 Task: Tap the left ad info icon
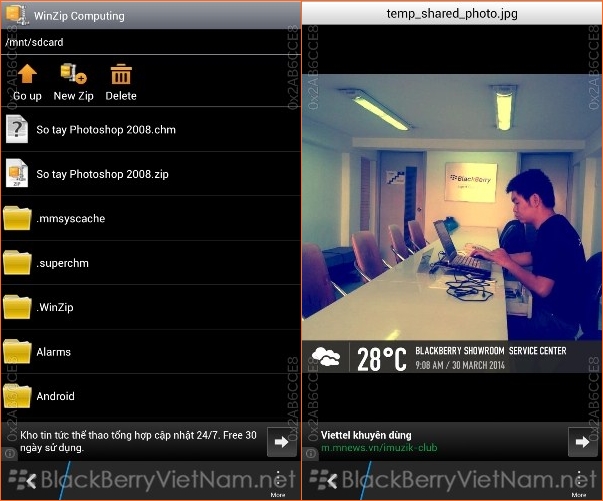(10, 454)
